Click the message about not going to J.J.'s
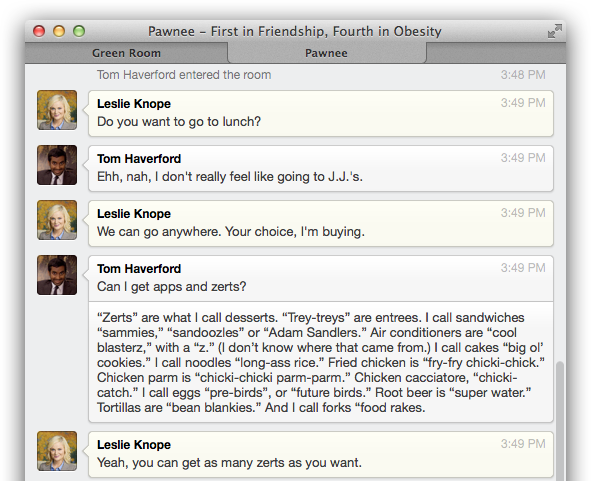The width and height of the screenshot is (591, 481). pyautogui.click(x=230, y=176)
